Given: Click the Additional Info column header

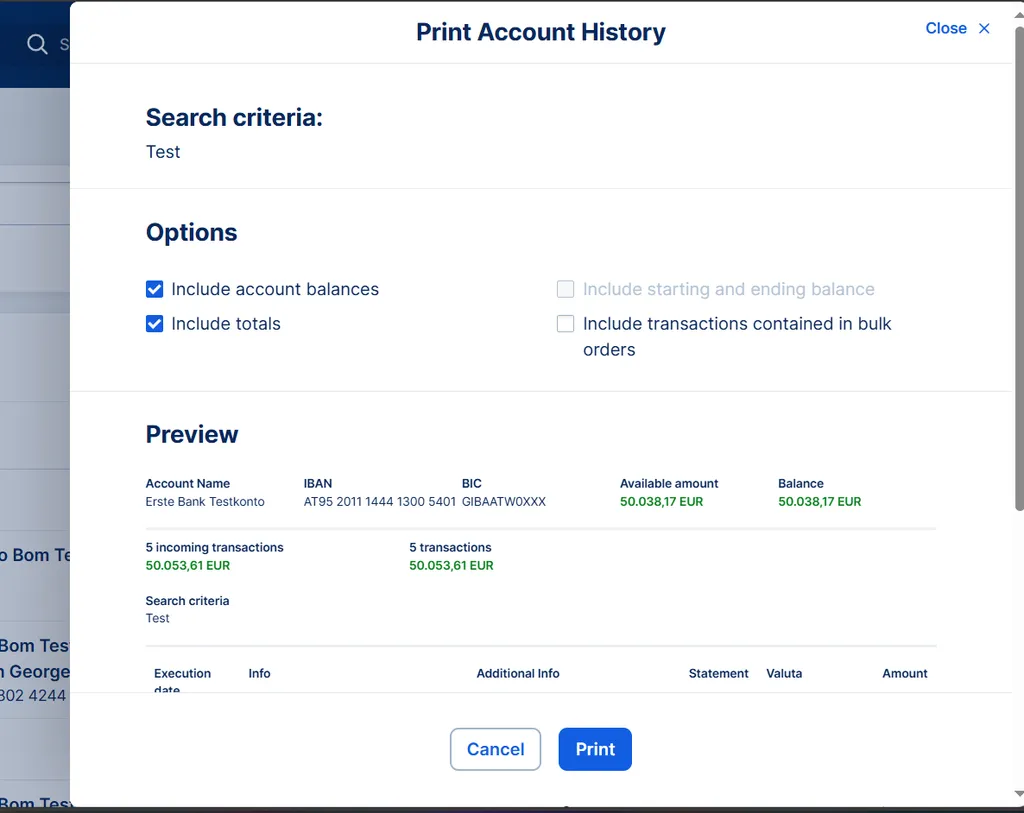Looking at the screenshot, I should (518, 673).
